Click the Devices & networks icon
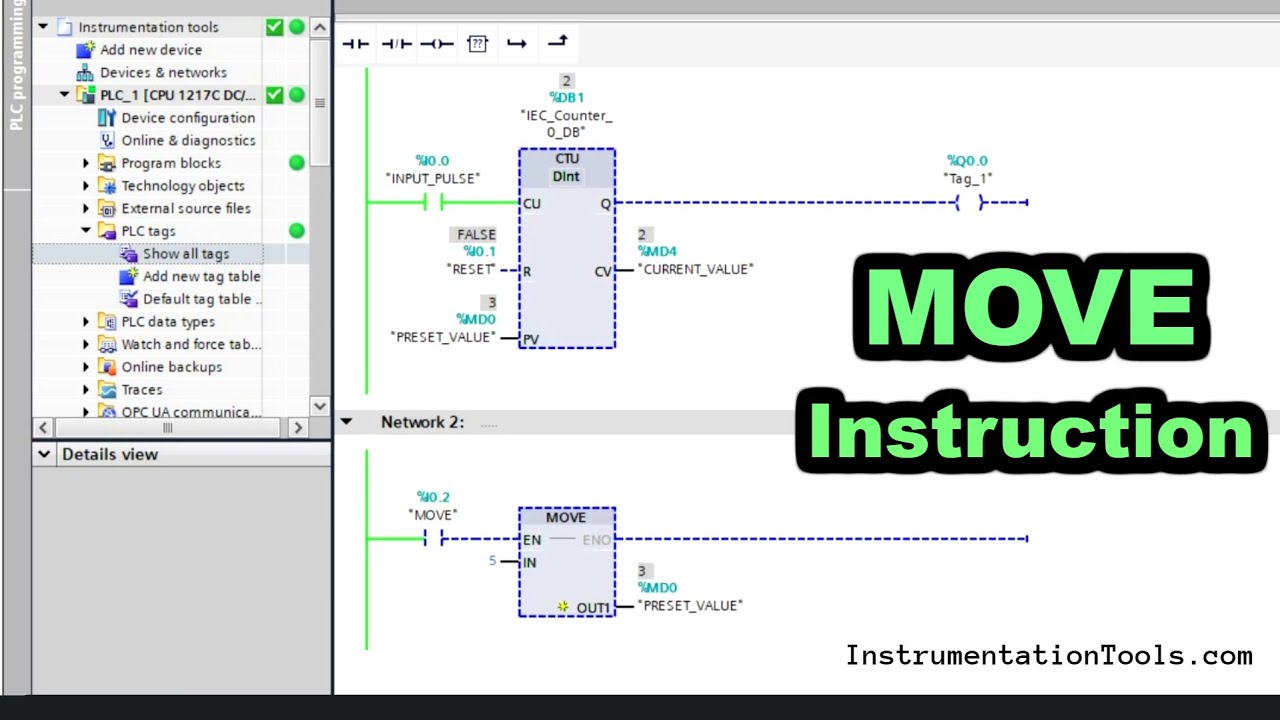 coord(86,72)
